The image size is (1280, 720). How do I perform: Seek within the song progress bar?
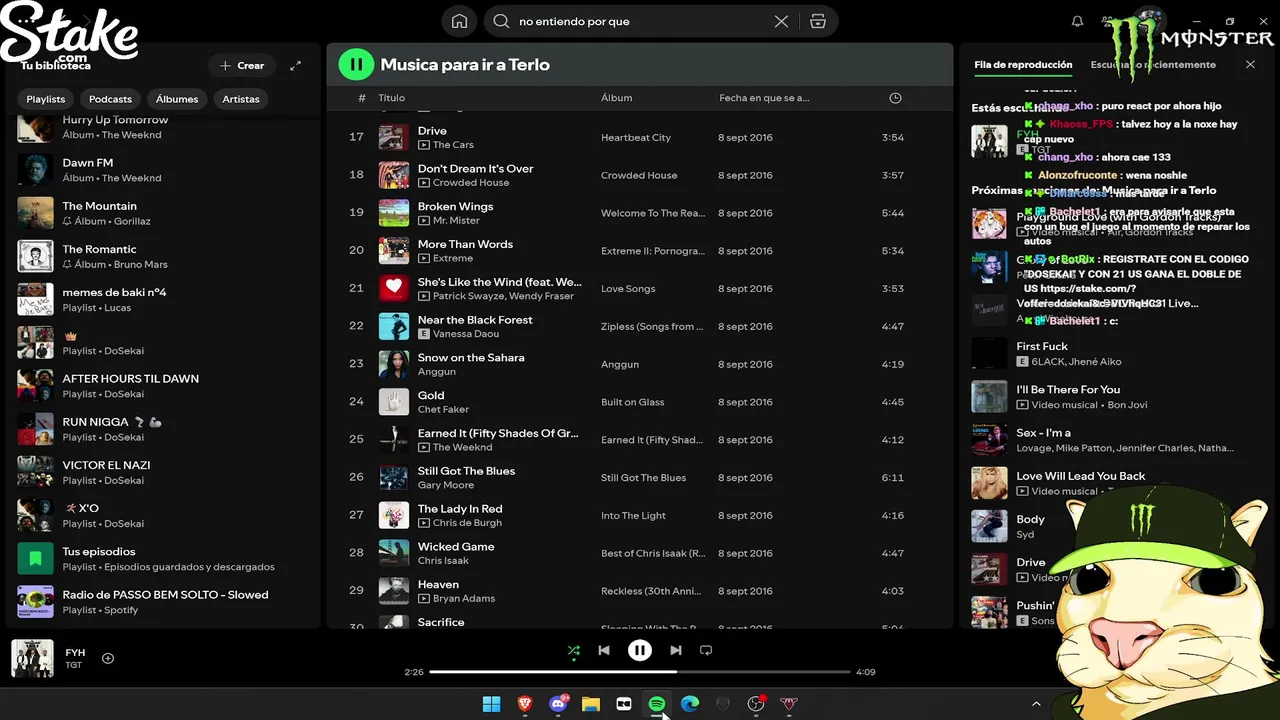click(x=640, y=672)
